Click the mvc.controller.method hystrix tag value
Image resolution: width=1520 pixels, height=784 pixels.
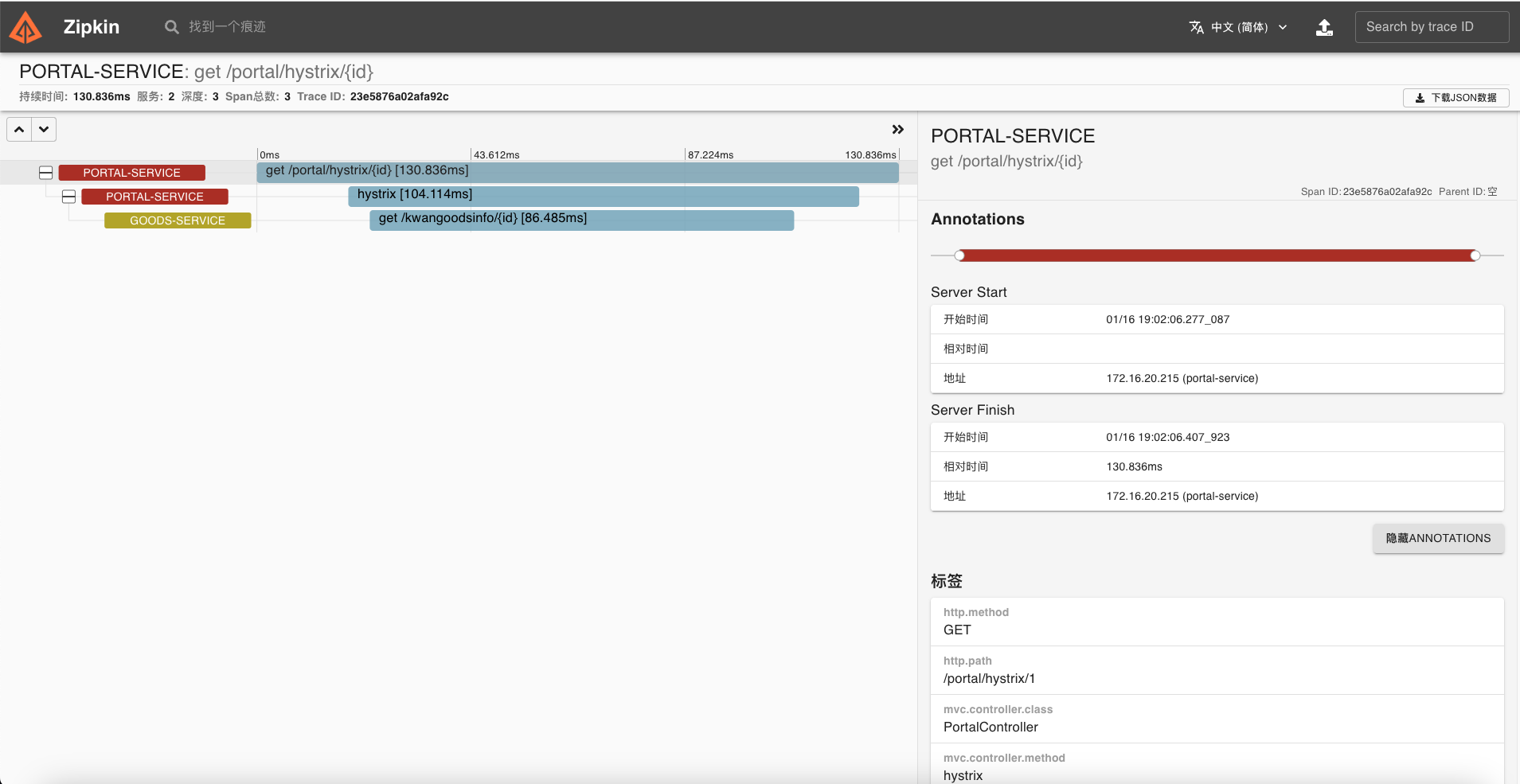coord(963,775)
